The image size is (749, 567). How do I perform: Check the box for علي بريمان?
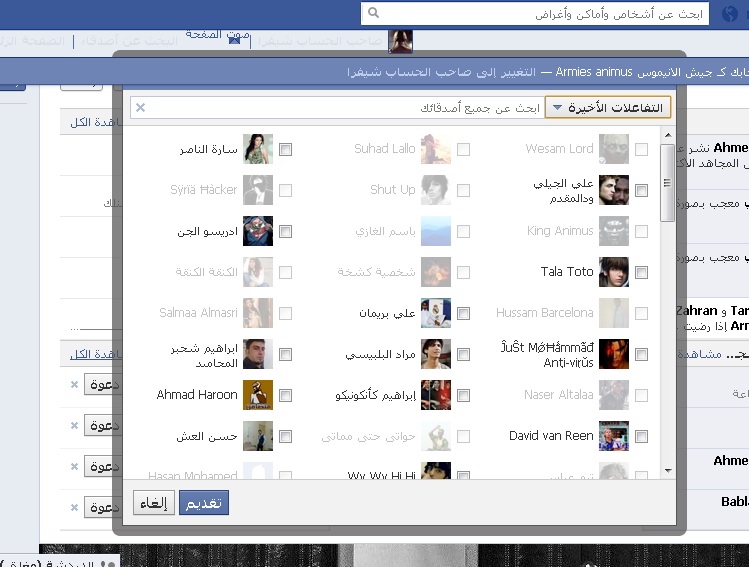[463, 313]
